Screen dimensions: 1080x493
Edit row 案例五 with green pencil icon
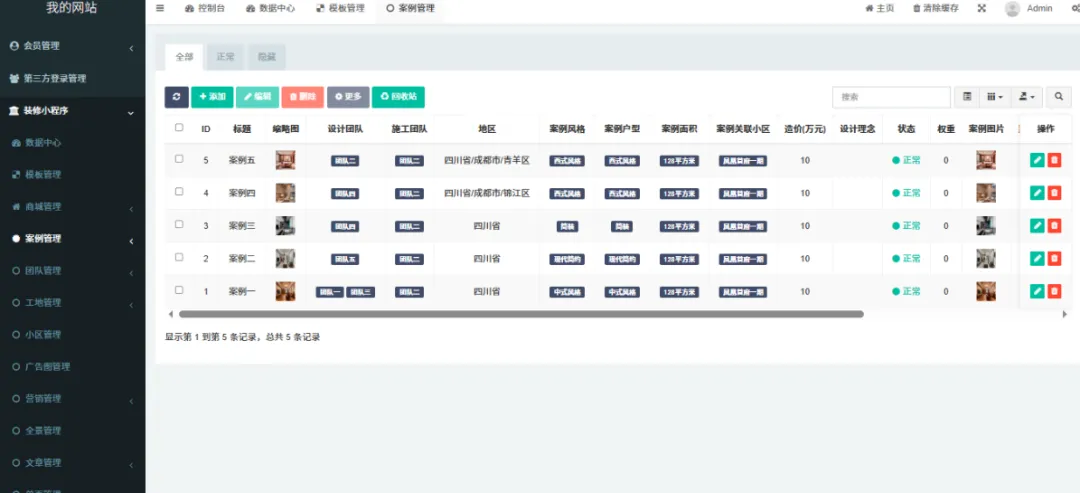pyautogui.click(x=1037, y=160)
